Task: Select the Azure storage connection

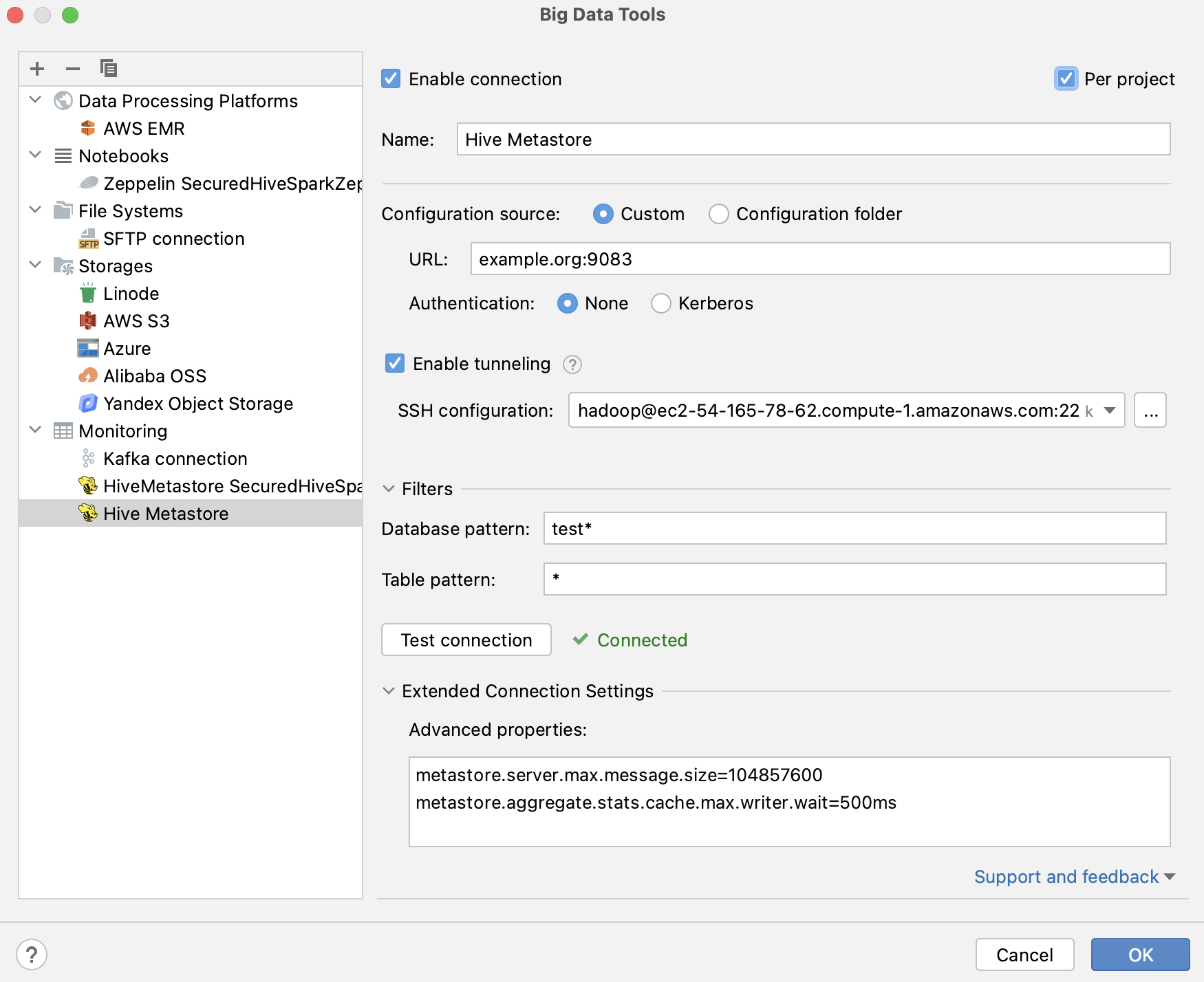Action: pos(127,348)
